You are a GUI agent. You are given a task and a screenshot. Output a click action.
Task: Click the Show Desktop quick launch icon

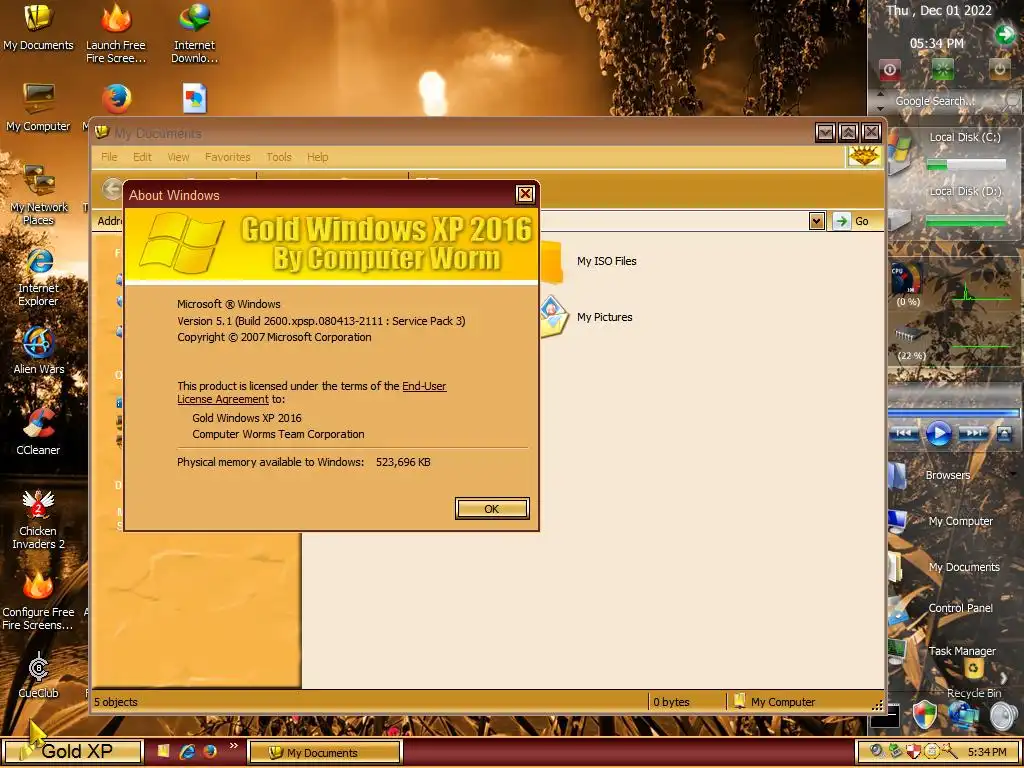tap(163, 751)
